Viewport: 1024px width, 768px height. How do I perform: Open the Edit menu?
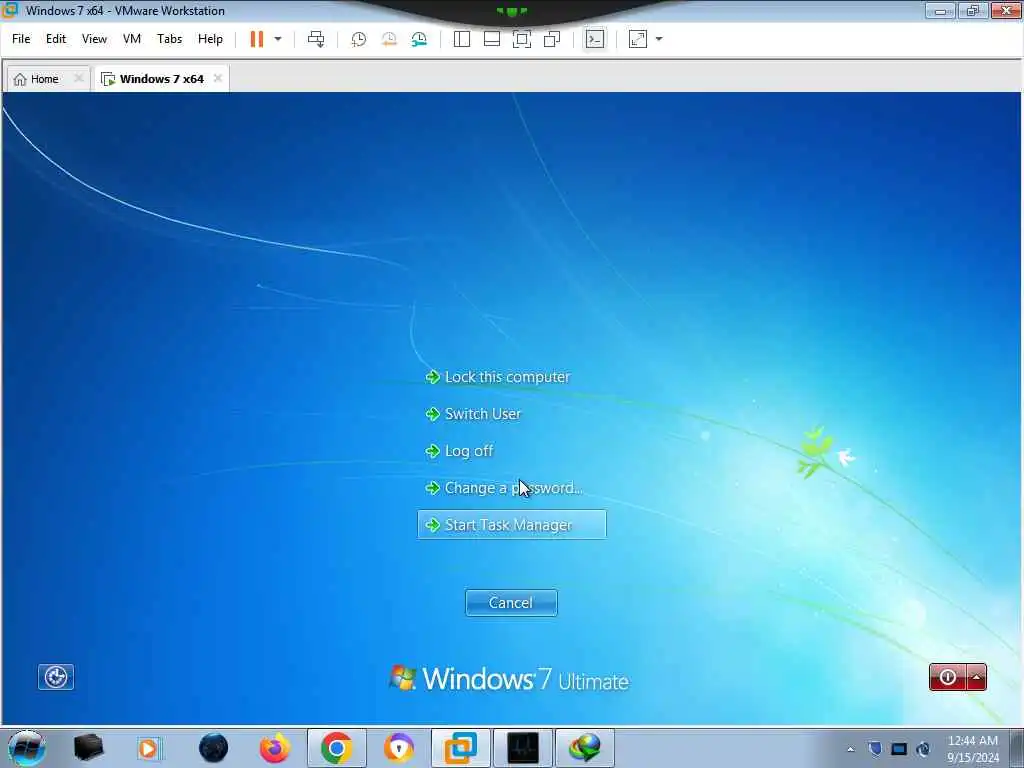click(56, 39)
